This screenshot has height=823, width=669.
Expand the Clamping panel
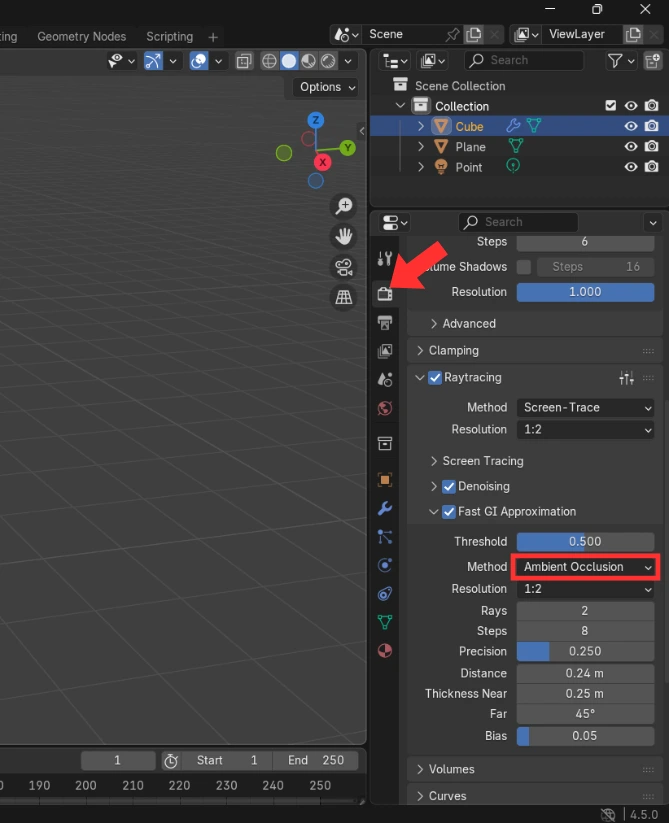pyautogui.click(x=453, y=351)
